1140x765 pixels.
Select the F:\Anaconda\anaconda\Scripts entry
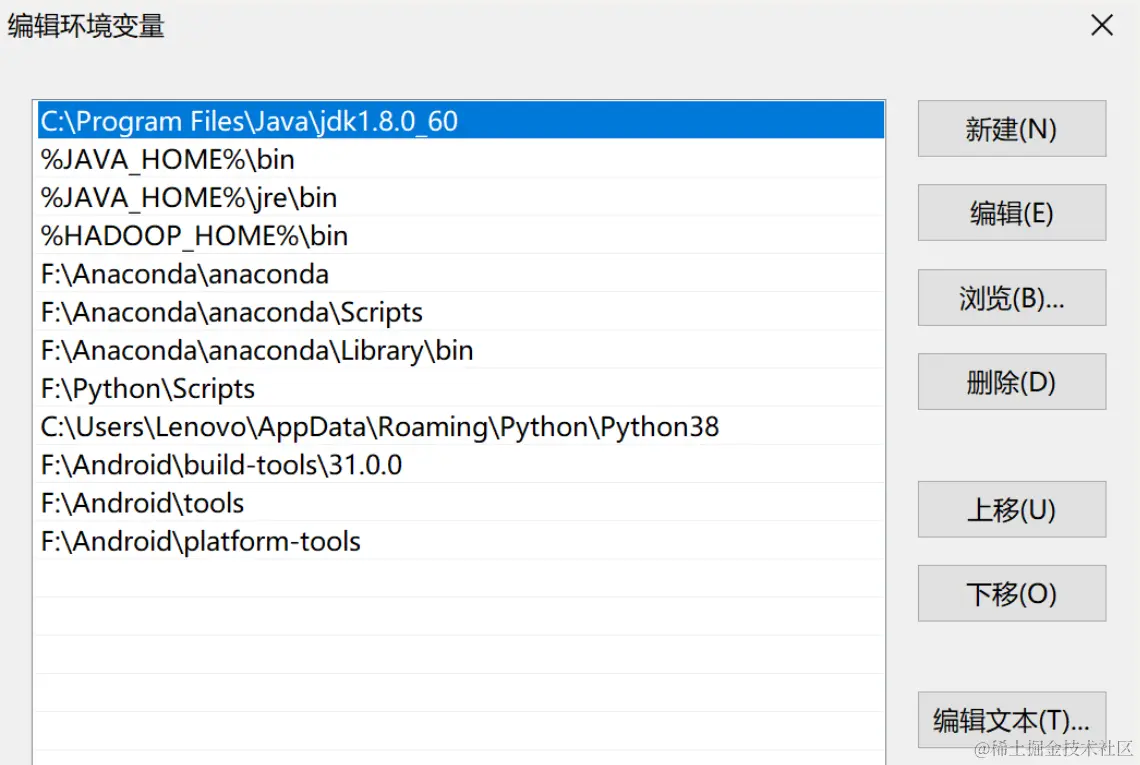(460, 312)
